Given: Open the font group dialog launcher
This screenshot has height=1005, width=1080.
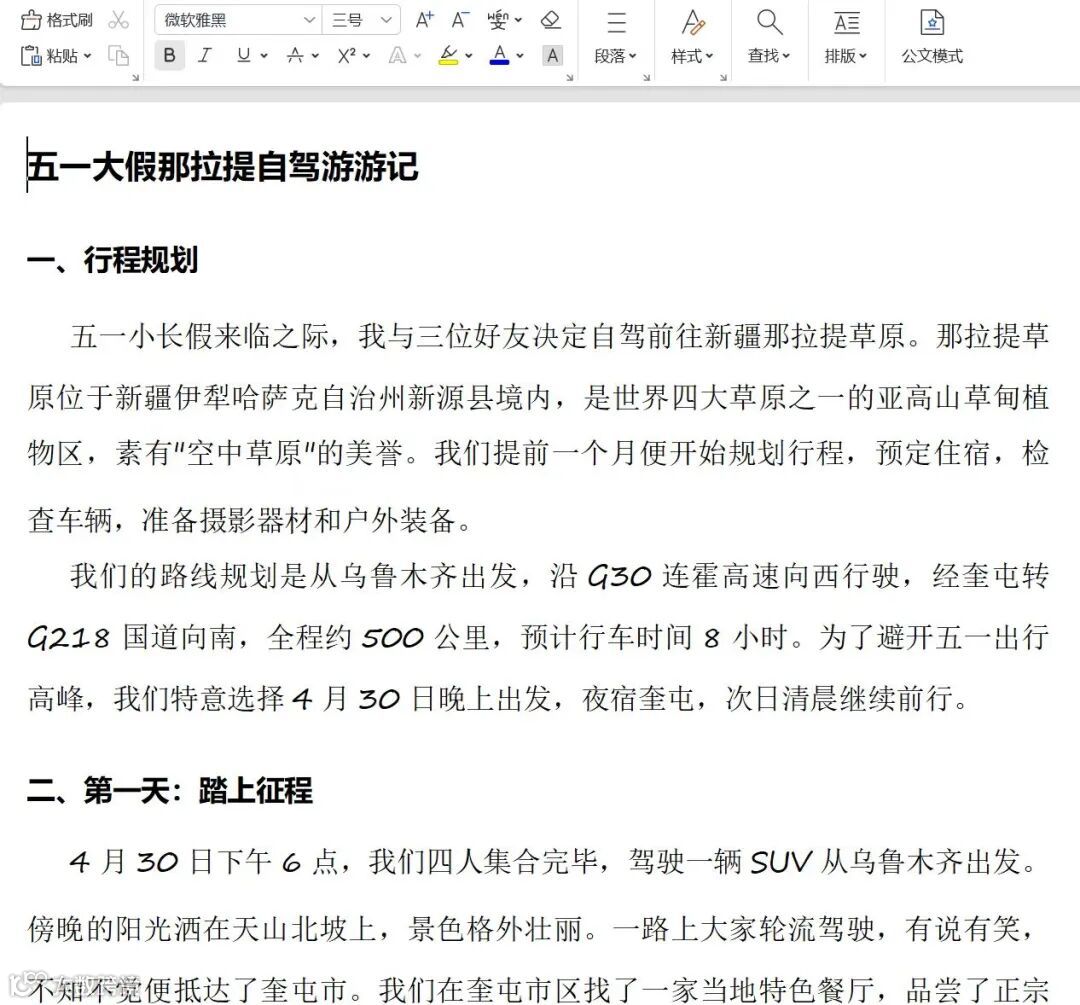Looking at the screenshot, I should (x=570, y=78).
